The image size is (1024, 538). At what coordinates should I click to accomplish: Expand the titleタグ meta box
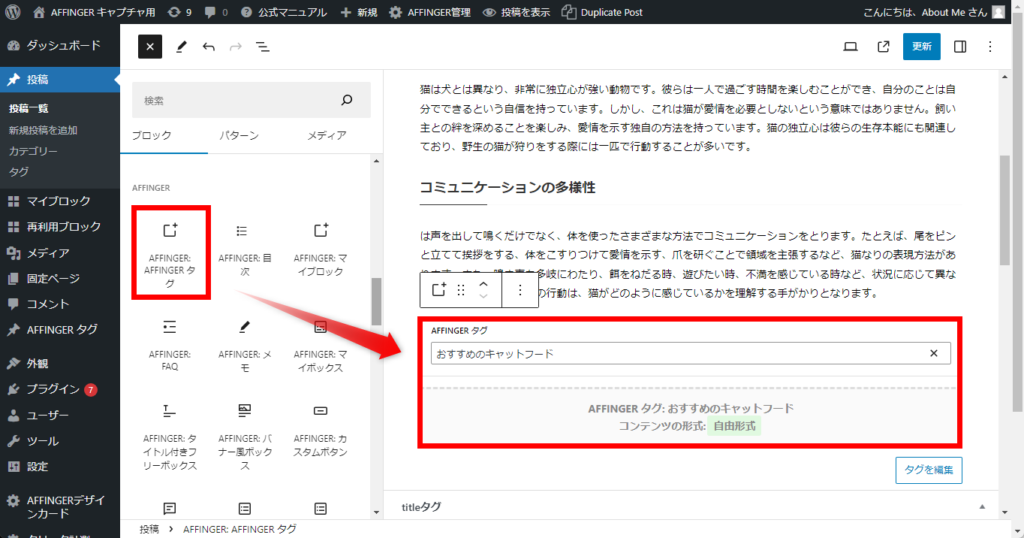[x=981, y=508]
